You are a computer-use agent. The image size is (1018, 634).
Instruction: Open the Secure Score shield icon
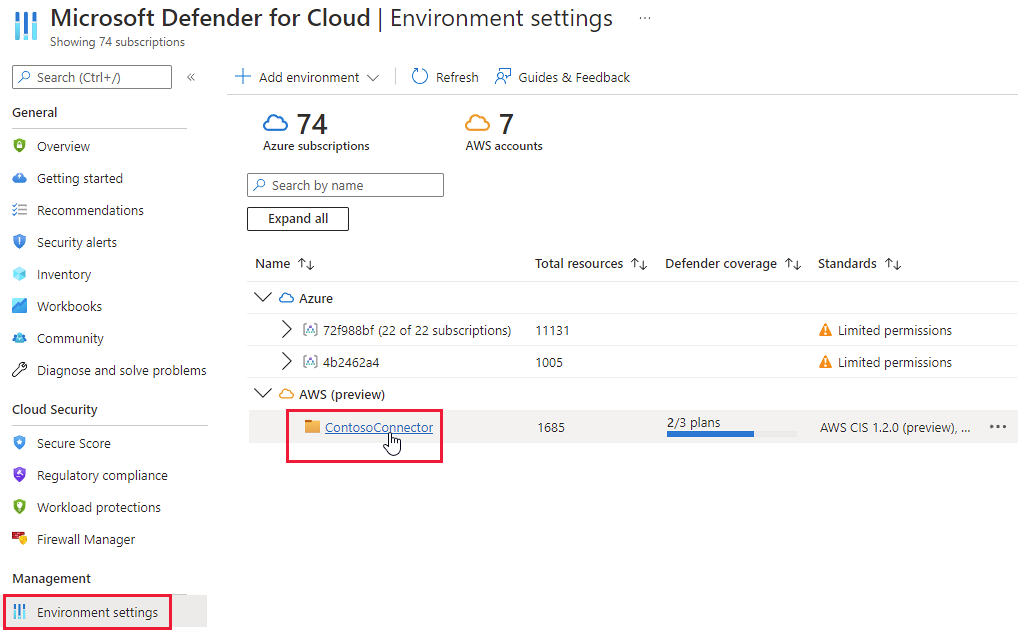pyautogui.click(x=19, y=443)
